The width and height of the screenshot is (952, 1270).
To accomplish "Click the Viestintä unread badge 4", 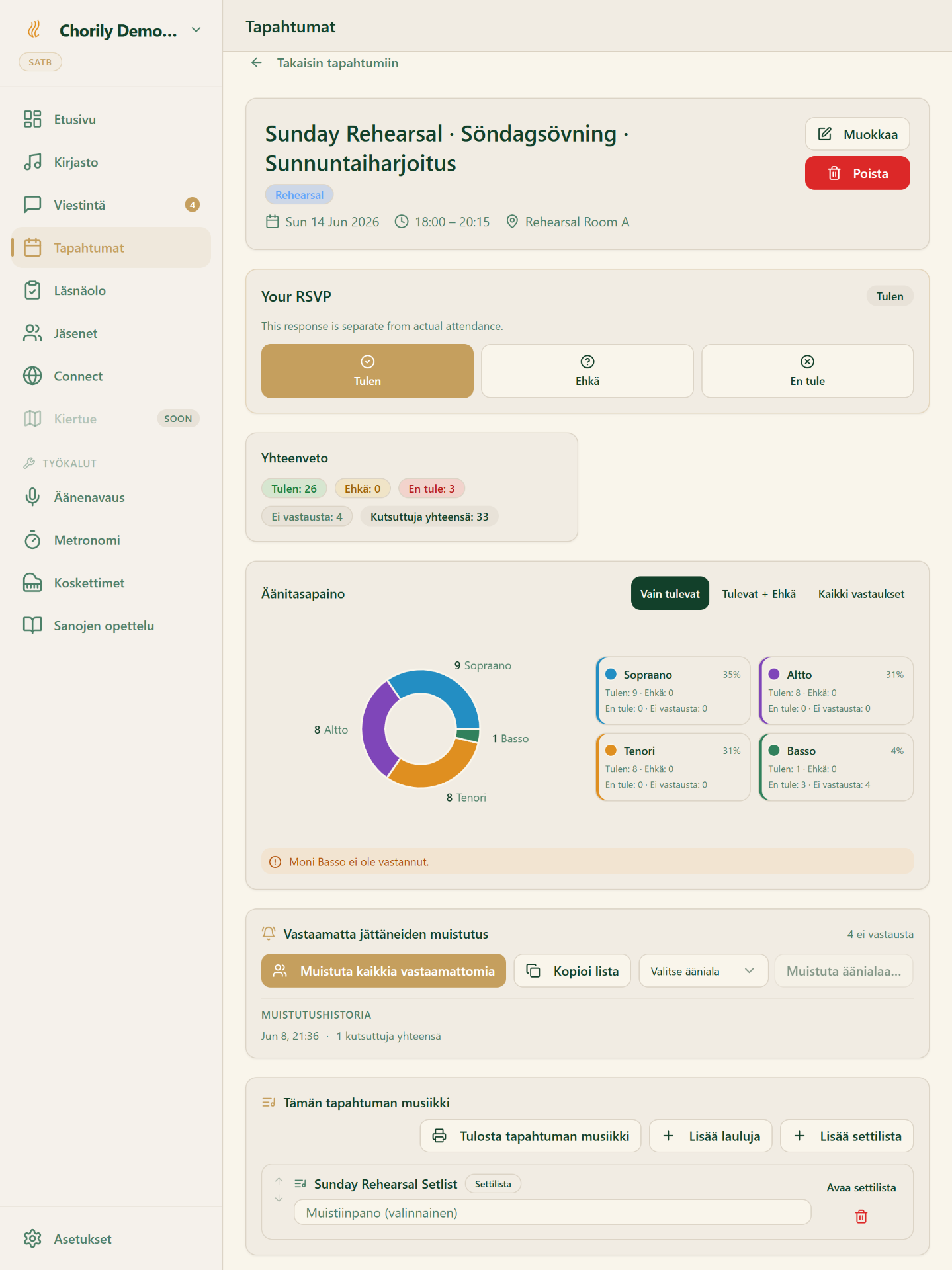I will click(x=193, y=205).
